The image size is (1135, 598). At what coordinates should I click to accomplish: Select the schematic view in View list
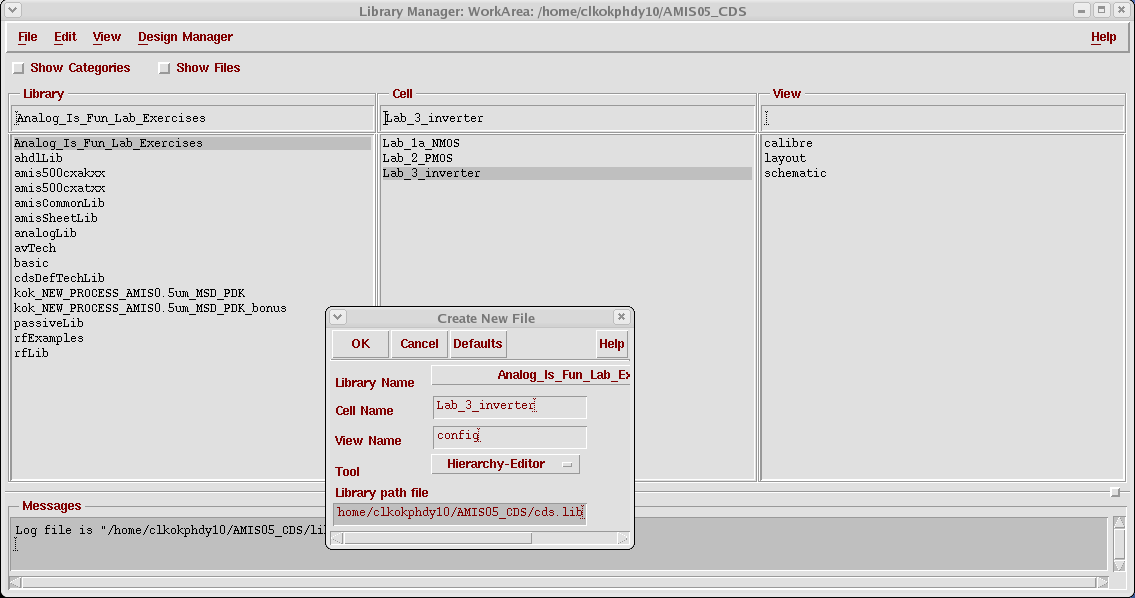point(795,173)
